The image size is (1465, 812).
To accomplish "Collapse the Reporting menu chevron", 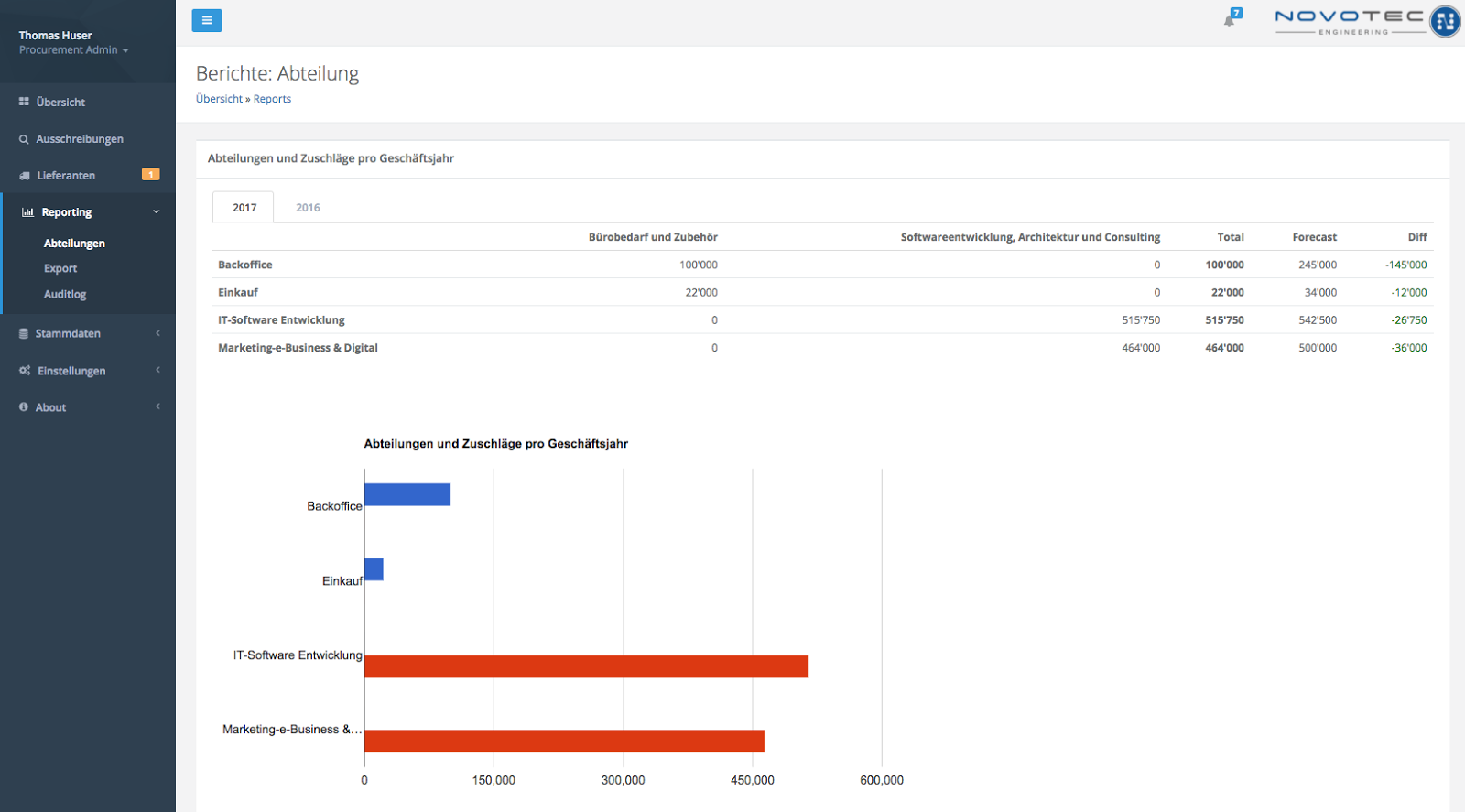I will (157, 212).
